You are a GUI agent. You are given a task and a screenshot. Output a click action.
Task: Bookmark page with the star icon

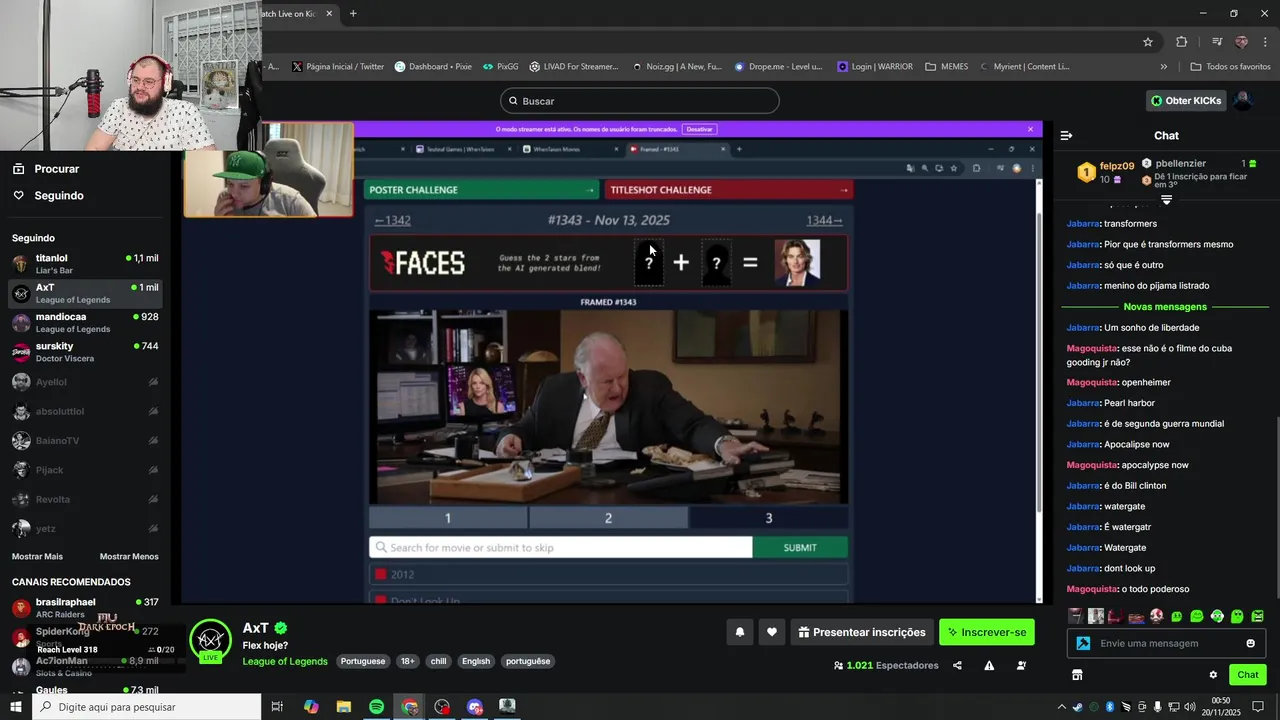(1148, 42)
